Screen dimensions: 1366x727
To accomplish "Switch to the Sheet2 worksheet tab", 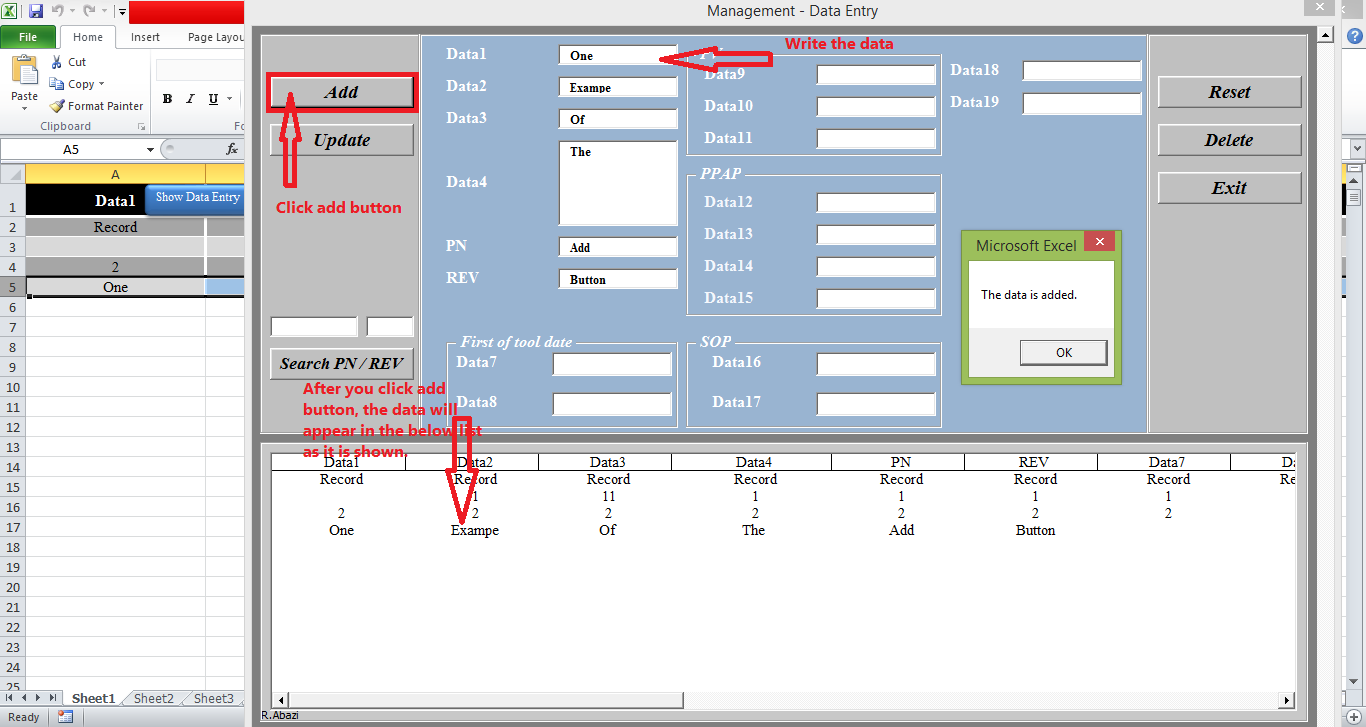I will pos(154,699).
